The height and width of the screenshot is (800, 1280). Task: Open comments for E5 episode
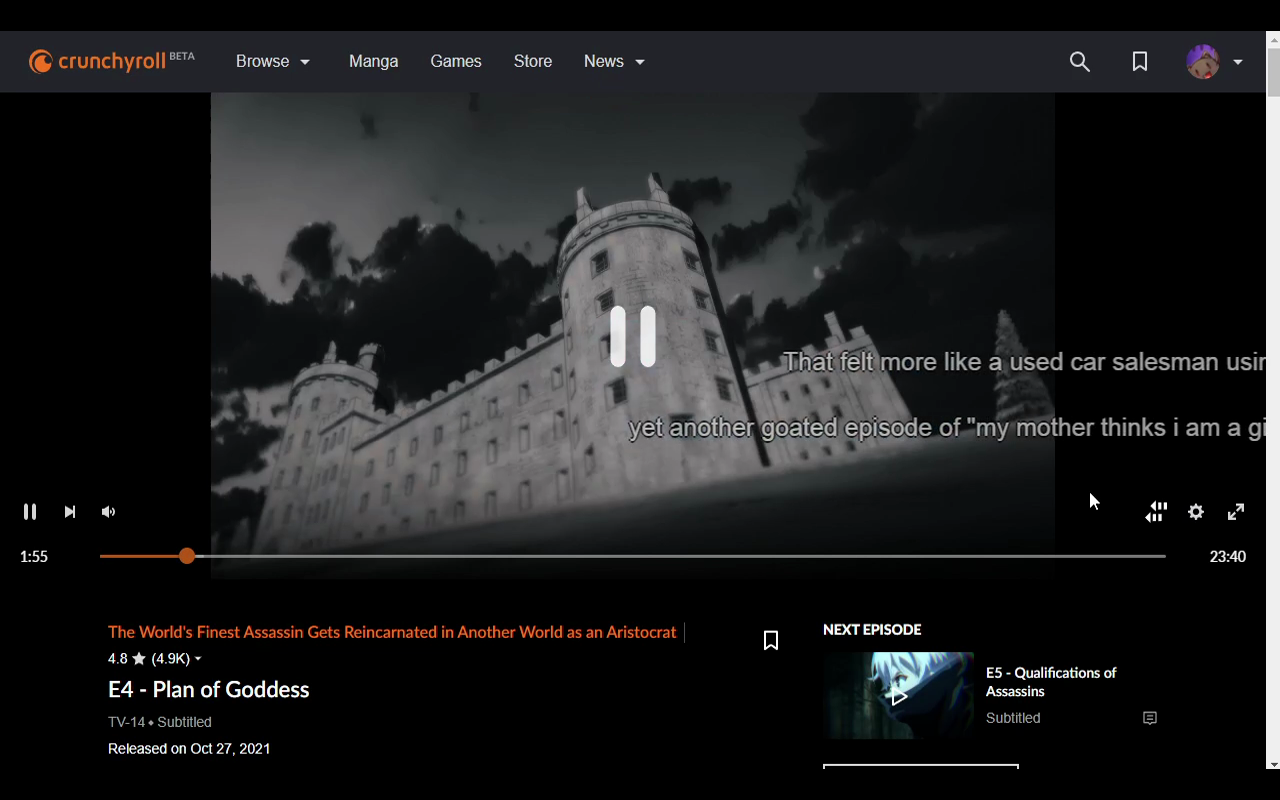(1150, 718)
